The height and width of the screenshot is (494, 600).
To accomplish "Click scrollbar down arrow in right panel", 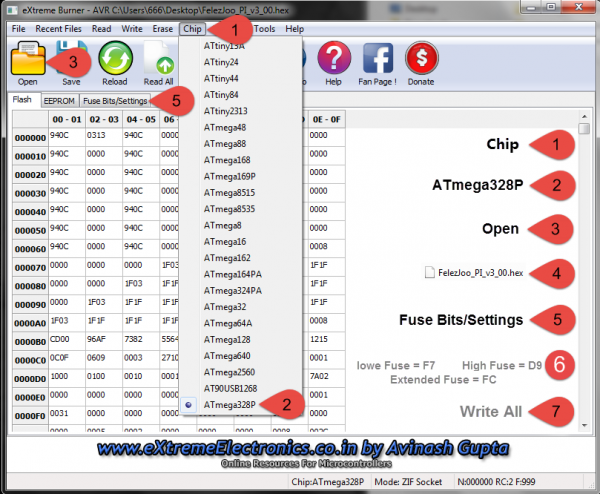I will click(x=584, y=426).
